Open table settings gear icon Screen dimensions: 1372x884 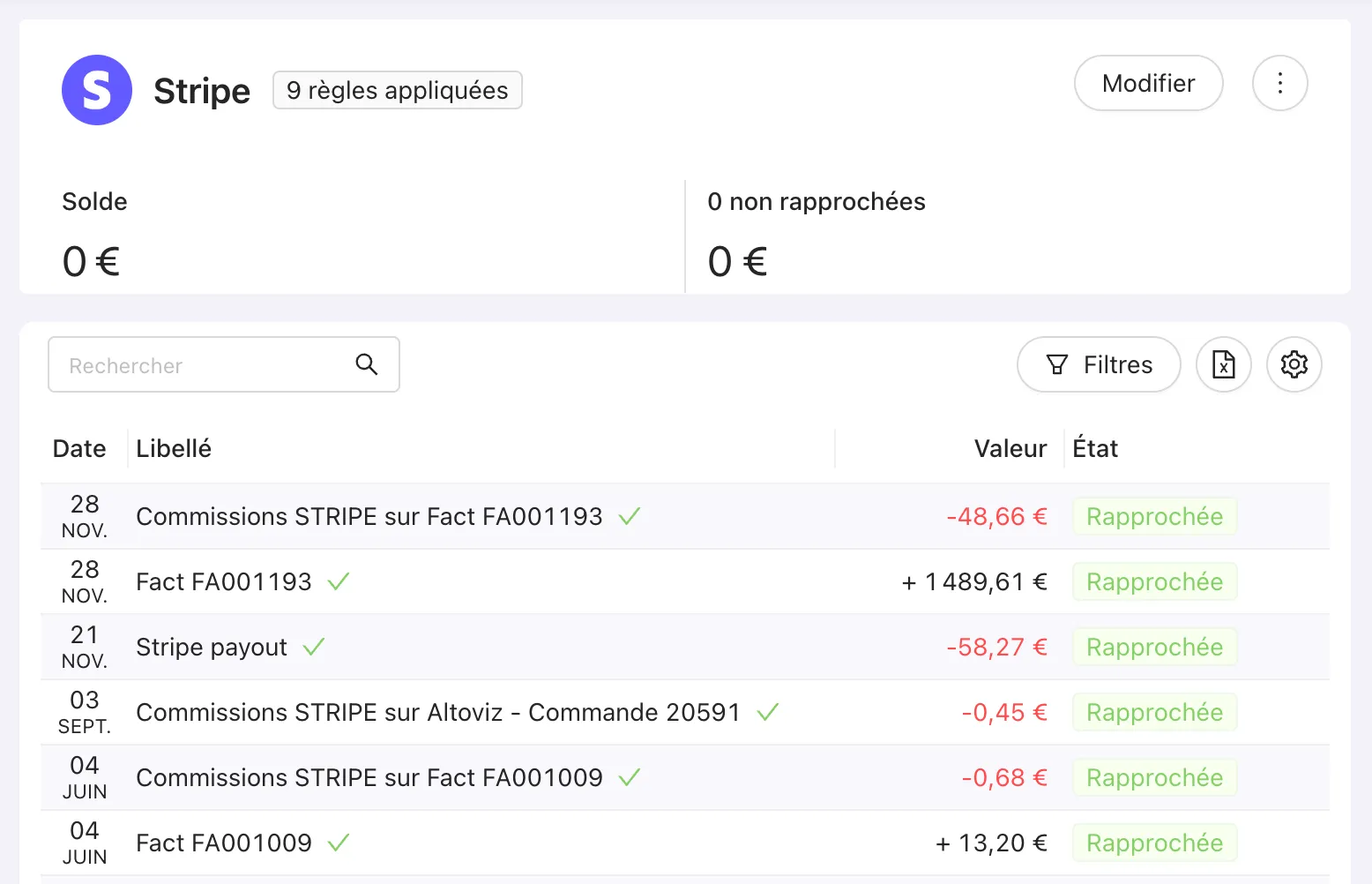pos(1294,364)
